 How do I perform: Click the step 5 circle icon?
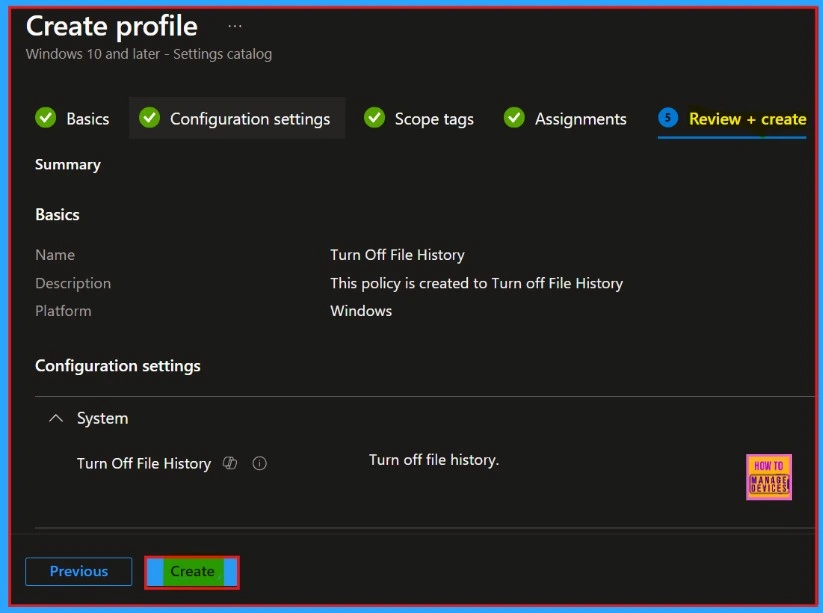[x=668, y=118]
